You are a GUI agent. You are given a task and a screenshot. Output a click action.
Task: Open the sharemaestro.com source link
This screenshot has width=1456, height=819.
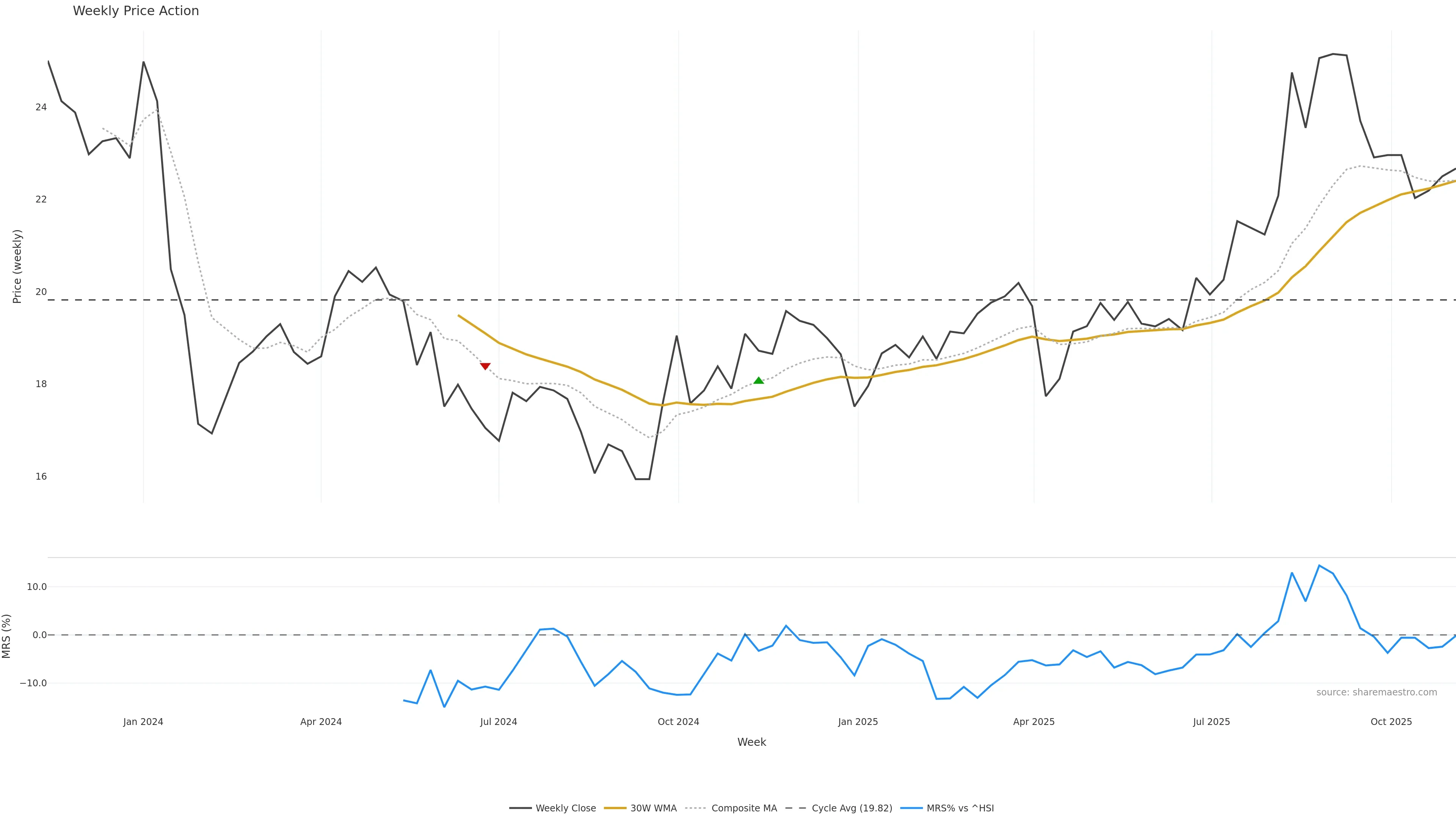1376,692
